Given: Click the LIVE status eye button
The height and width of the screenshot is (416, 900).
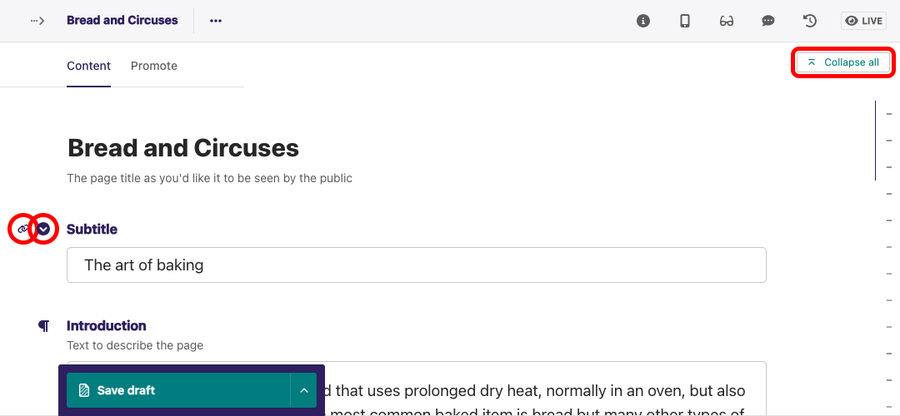Looking at the screenshot, I should click(864, 21).
